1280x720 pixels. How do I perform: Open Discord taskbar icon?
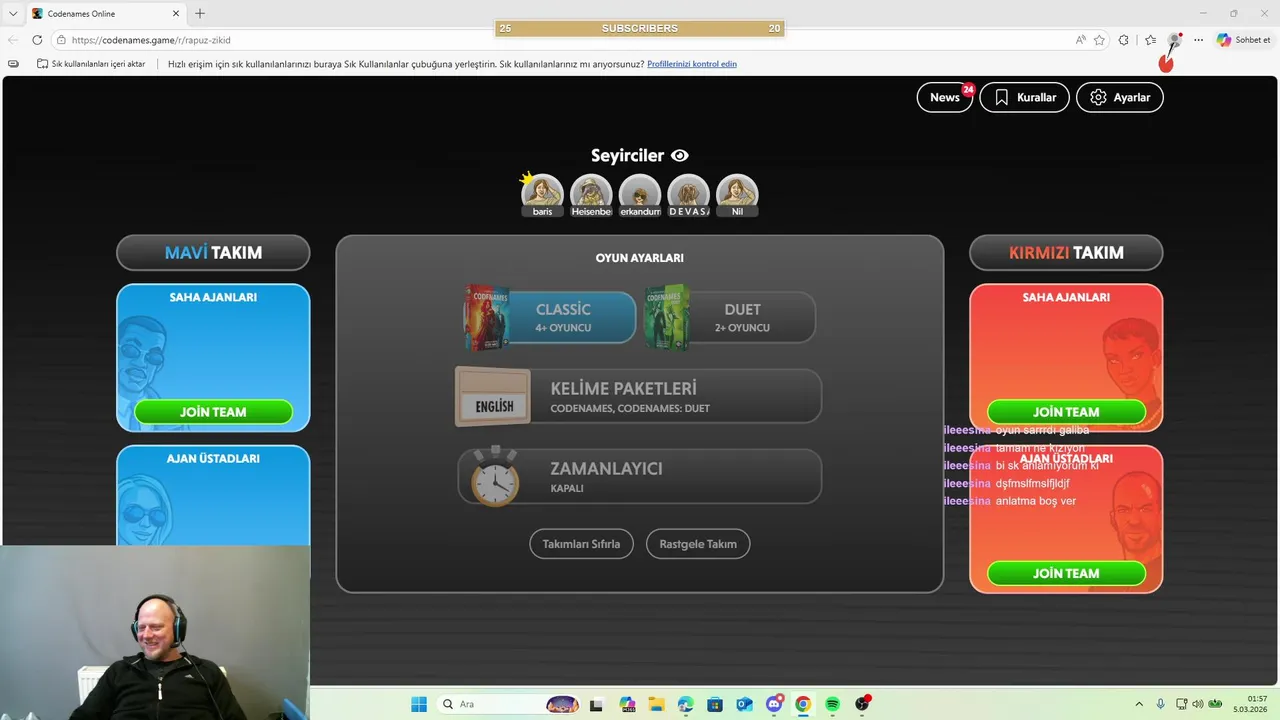[774, 704]
